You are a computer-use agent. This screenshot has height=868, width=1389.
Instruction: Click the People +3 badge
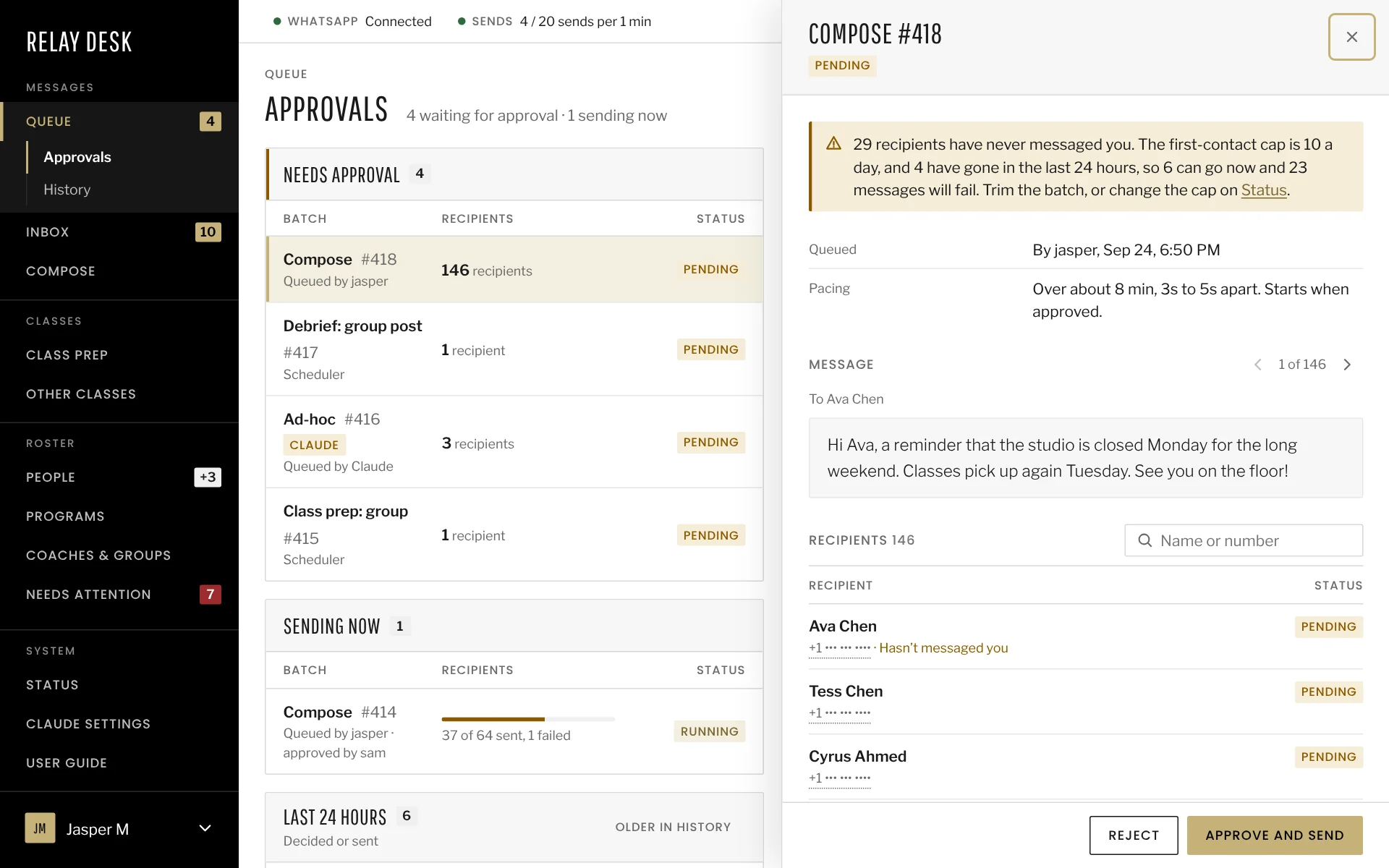click(208, 477)
